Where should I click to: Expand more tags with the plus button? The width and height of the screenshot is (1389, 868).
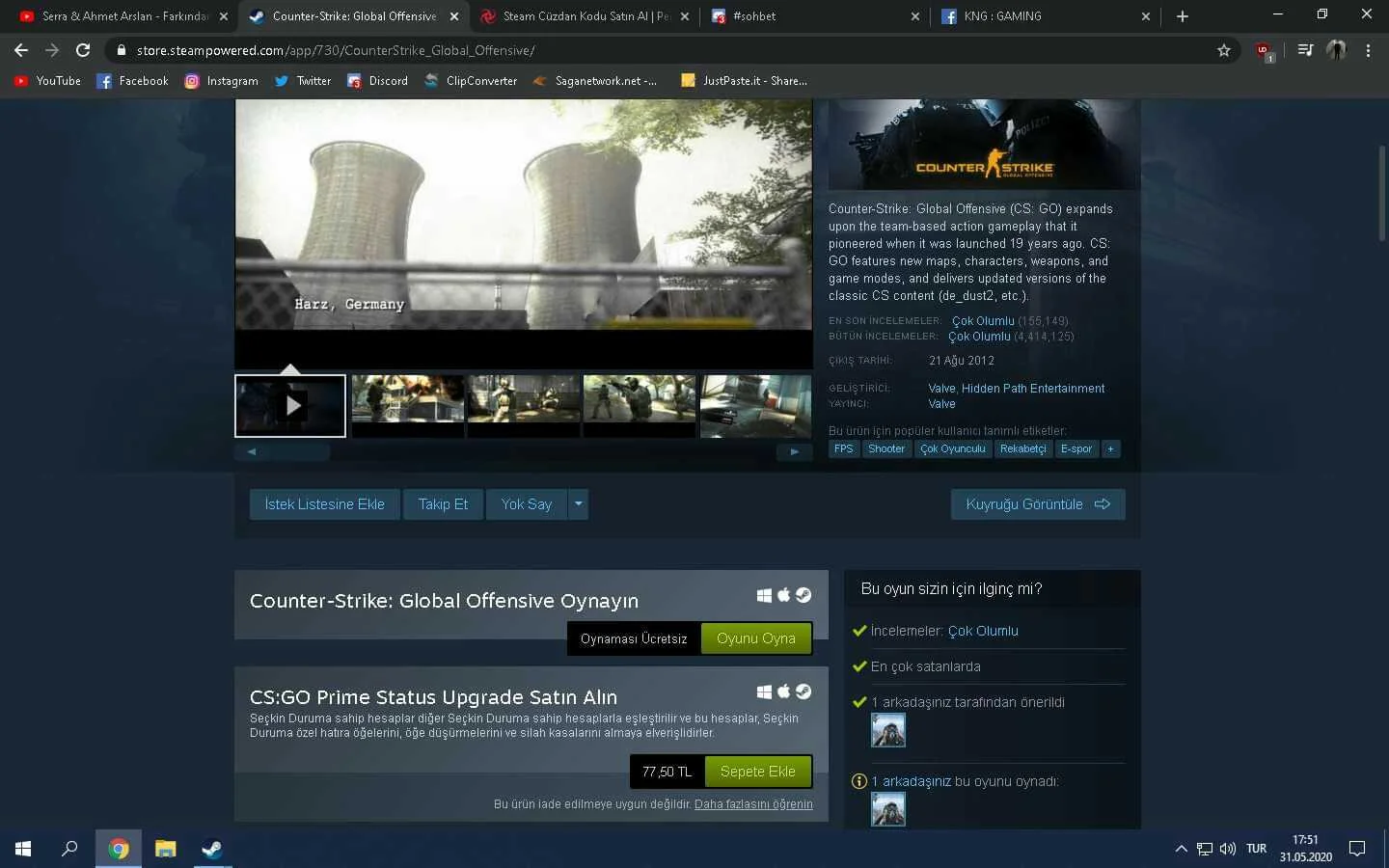[1110, 448]
